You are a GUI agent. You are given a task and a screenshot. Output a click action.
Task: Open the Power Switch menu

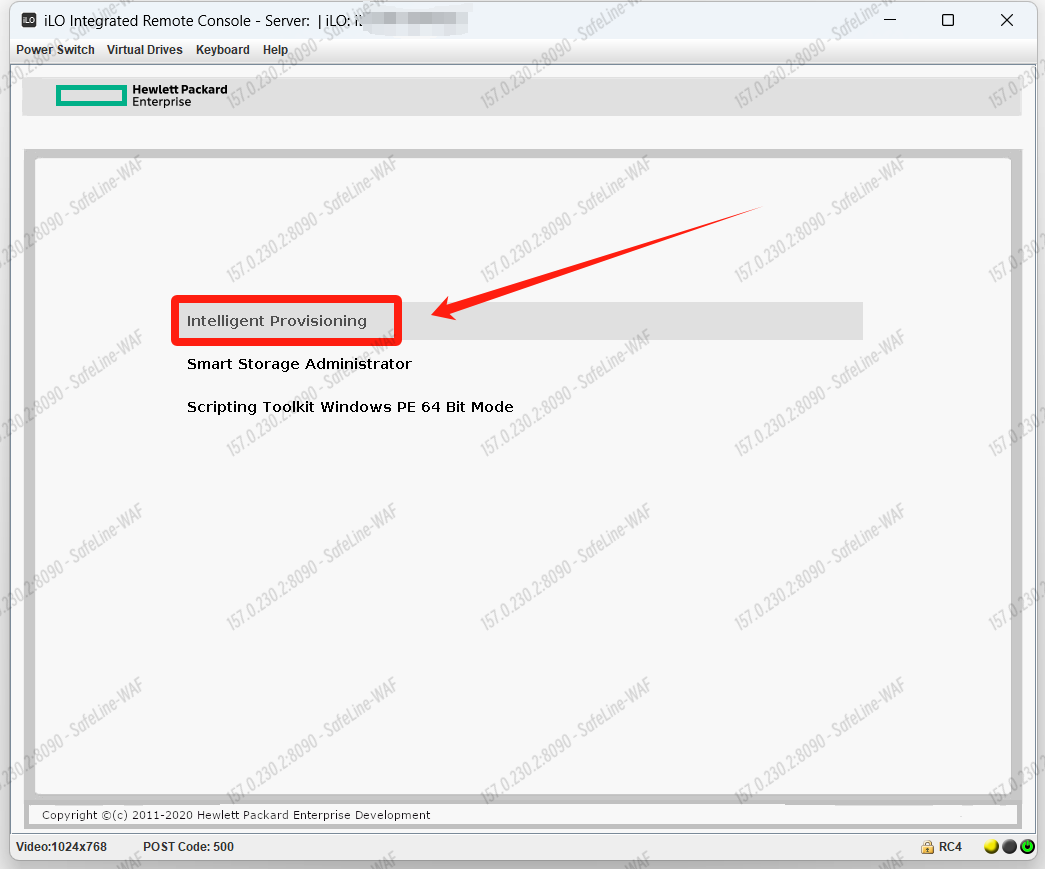[x=55, y=50]
